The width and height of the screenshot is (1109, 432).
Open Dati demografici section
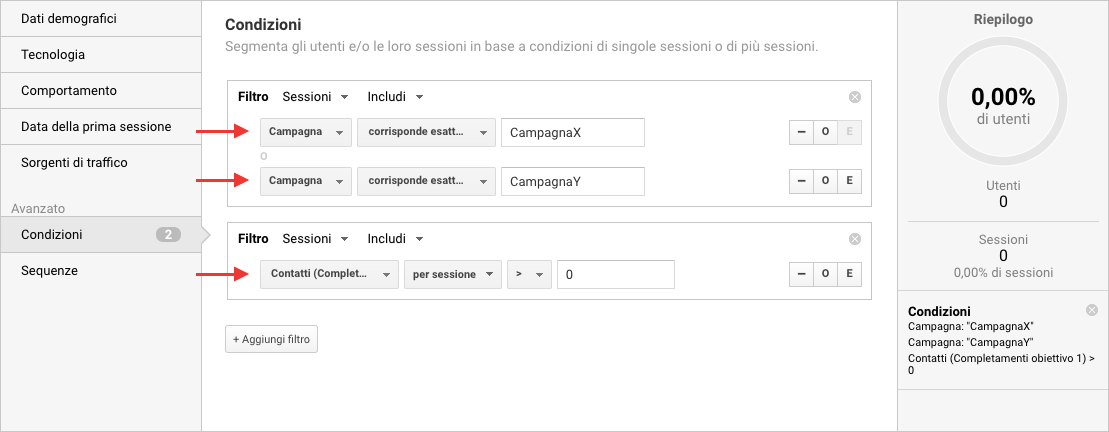tap(69, 18)
